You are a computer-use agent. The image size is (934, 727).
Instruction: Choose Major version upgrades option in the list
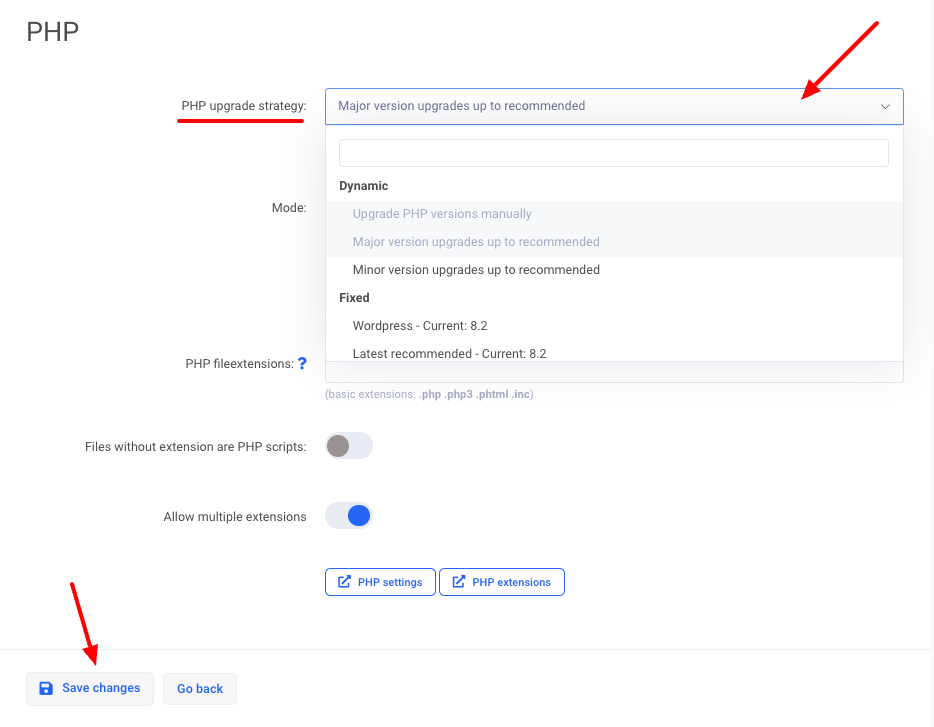click(476, 242)
